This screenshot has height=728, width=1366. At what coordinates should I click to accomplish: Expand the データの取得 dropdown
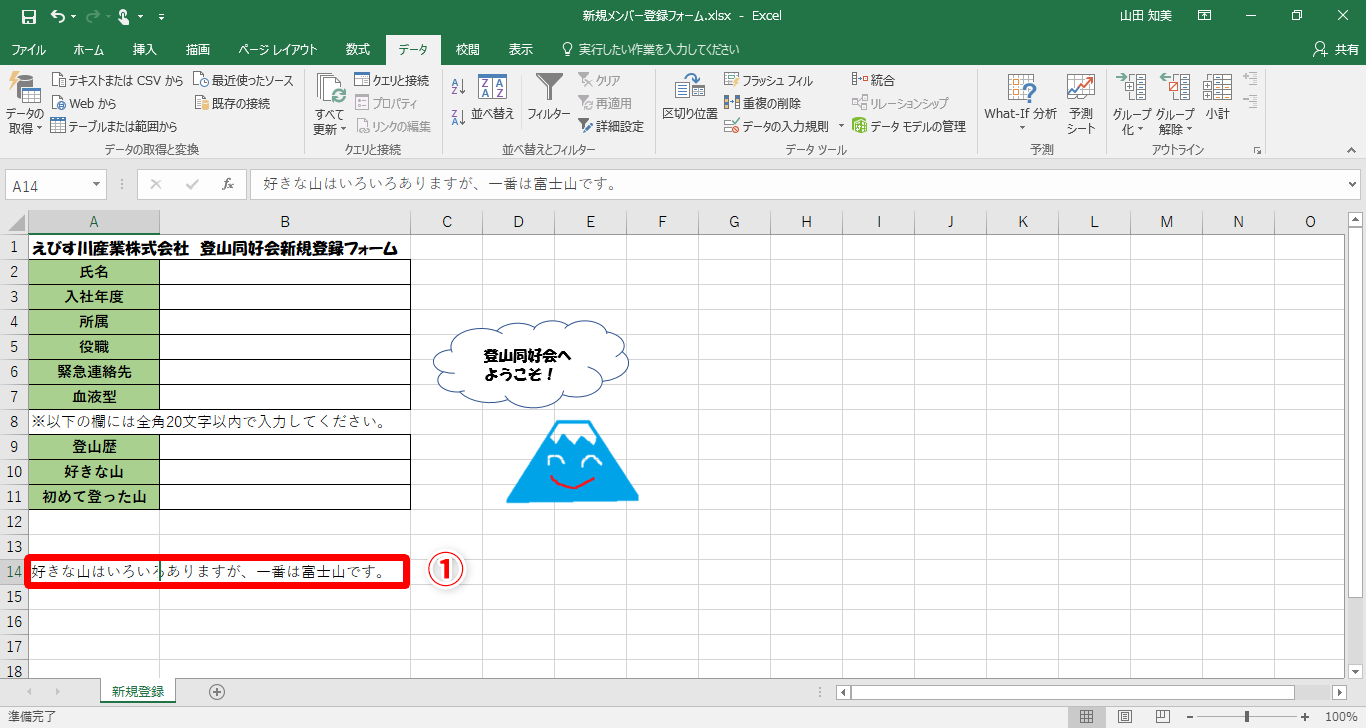(24, 121)
